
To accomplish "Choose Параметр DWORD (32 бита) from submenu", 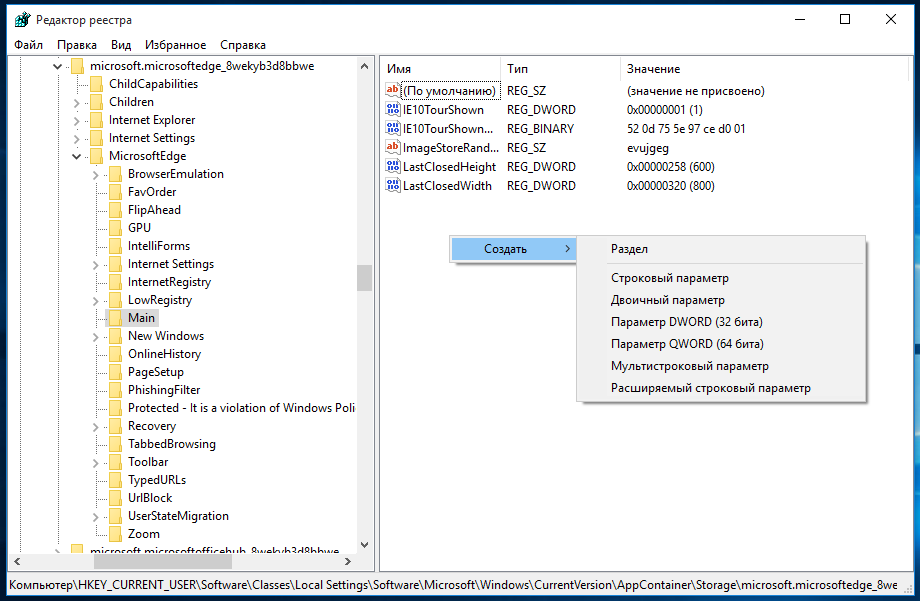I will click(x=686, y=322).
